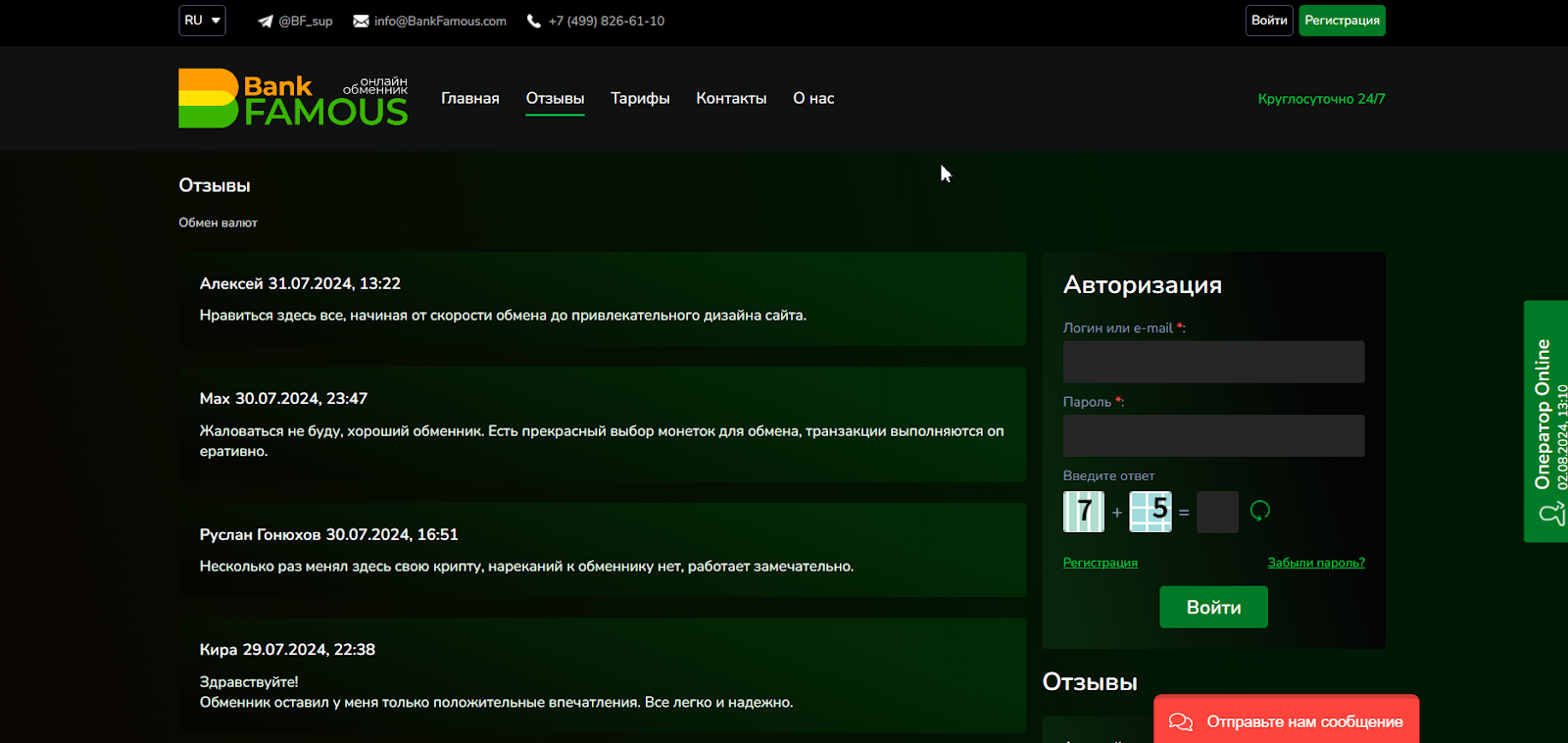Refresh the captcha with the circular arrow

(1260, 511)
